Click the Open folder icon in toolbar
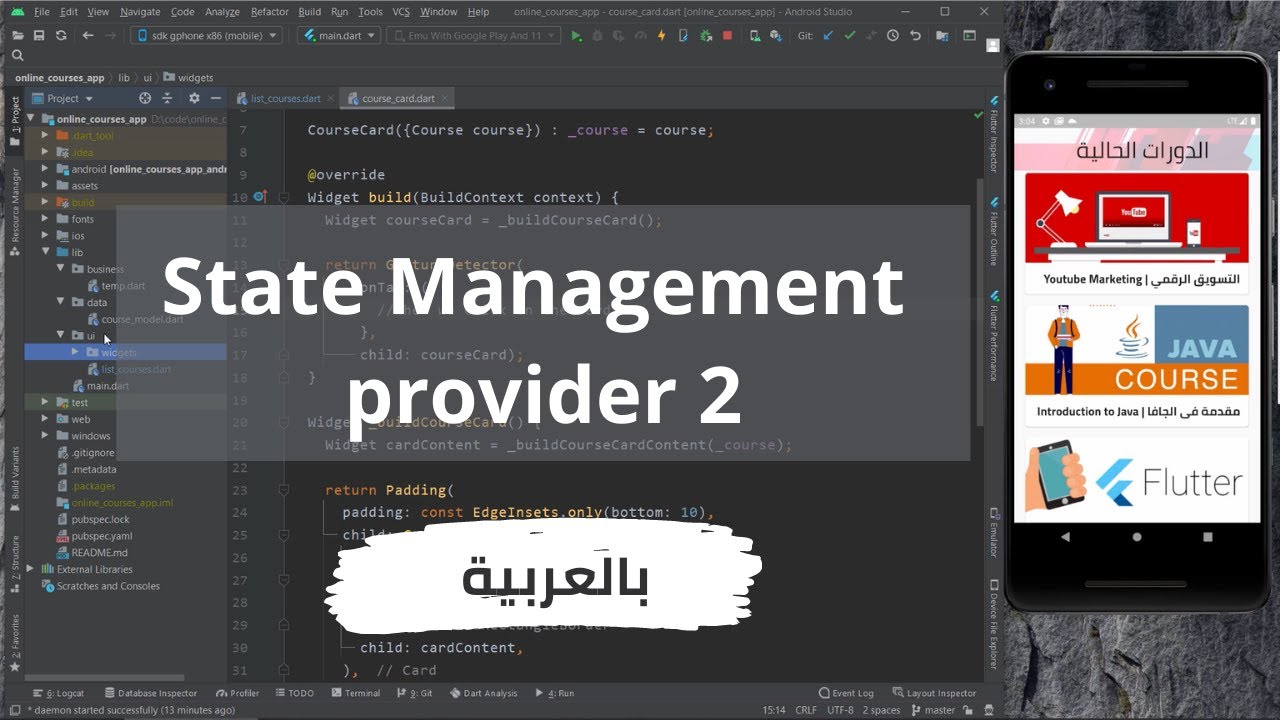 [18, 36]
